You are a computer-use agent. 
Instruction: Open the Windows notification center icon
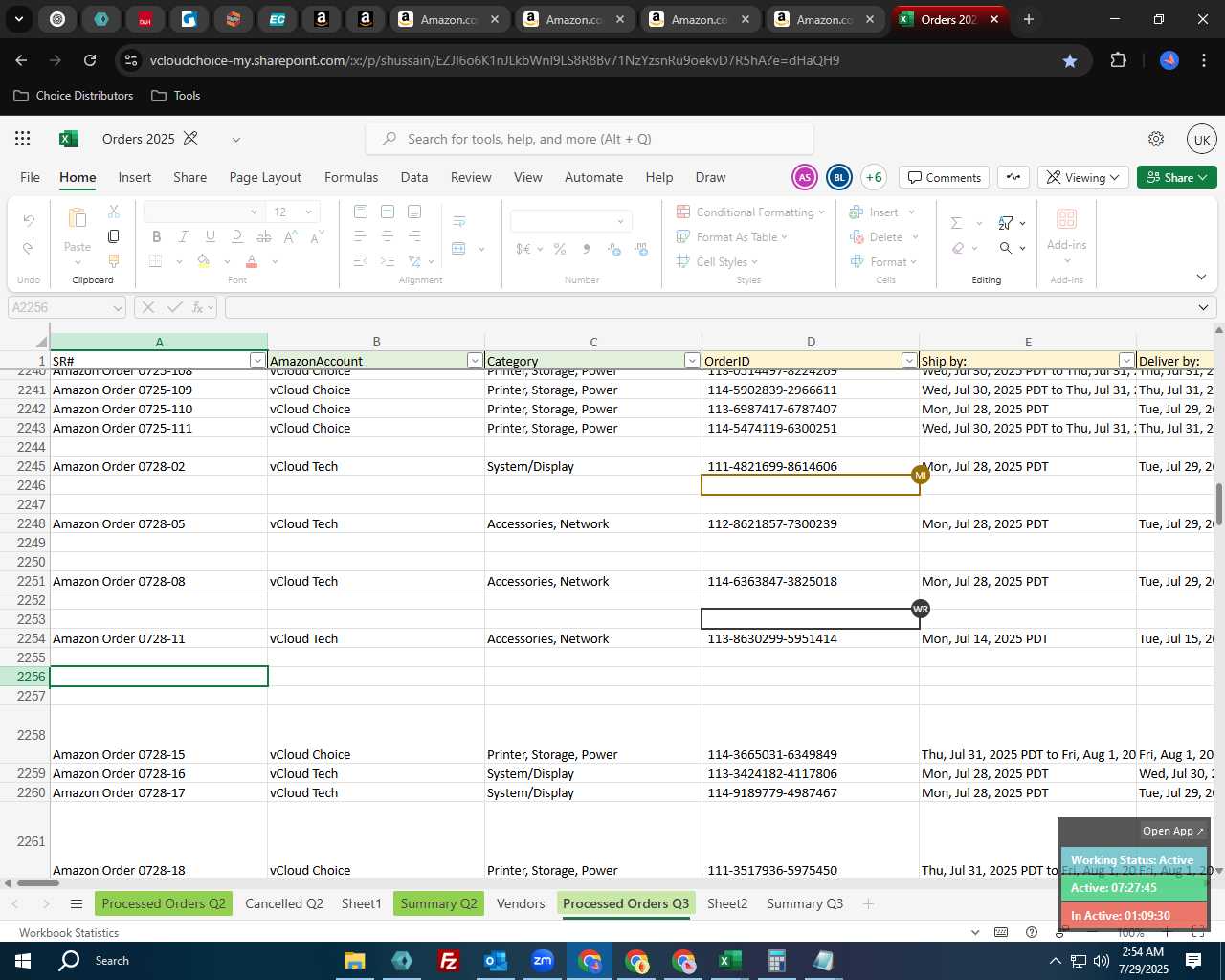coord(1193,961)
